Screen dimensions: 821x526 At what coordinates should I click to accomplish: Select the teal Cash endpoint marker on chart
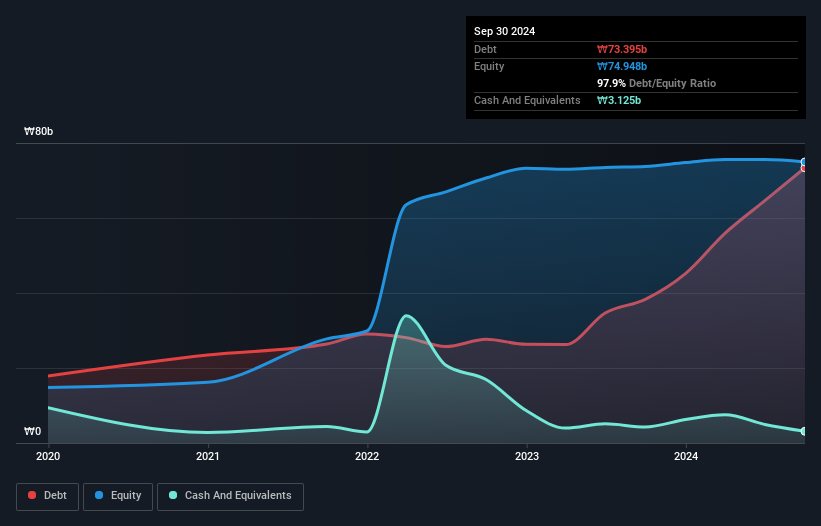click(x=804, y=431)
